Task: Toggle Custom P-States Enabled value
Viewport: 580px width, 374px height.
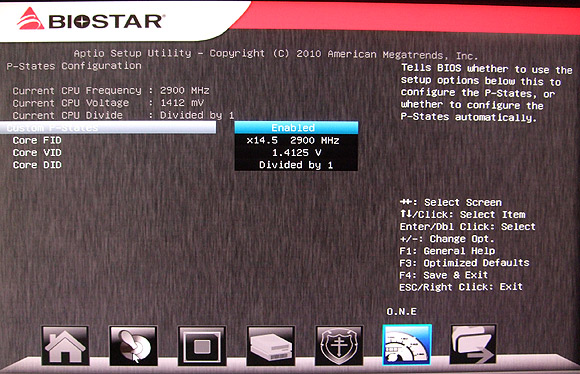Action: click(296, 128)
